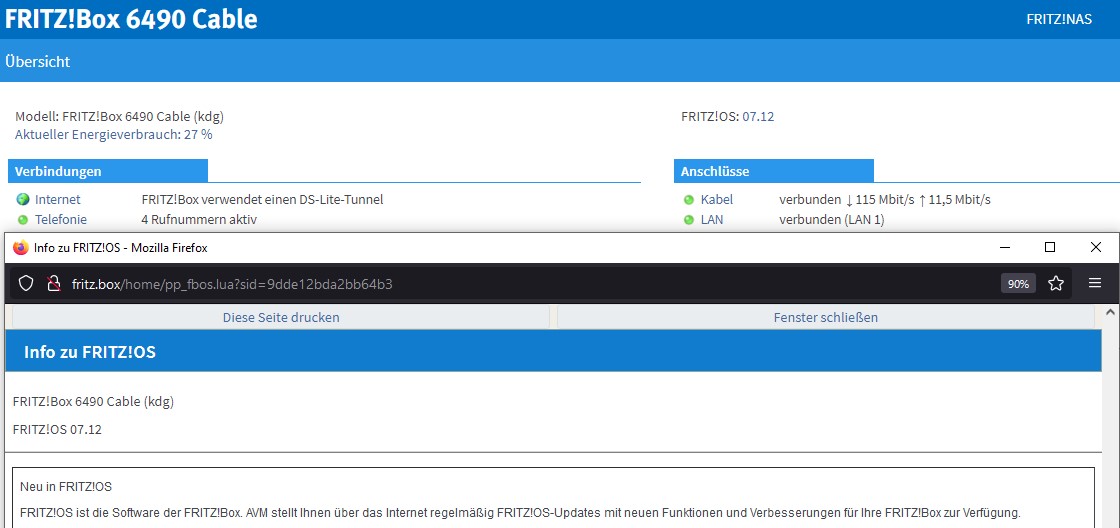
Task: Open FRITZ!NAS link in header
Action: (1059, 19)
